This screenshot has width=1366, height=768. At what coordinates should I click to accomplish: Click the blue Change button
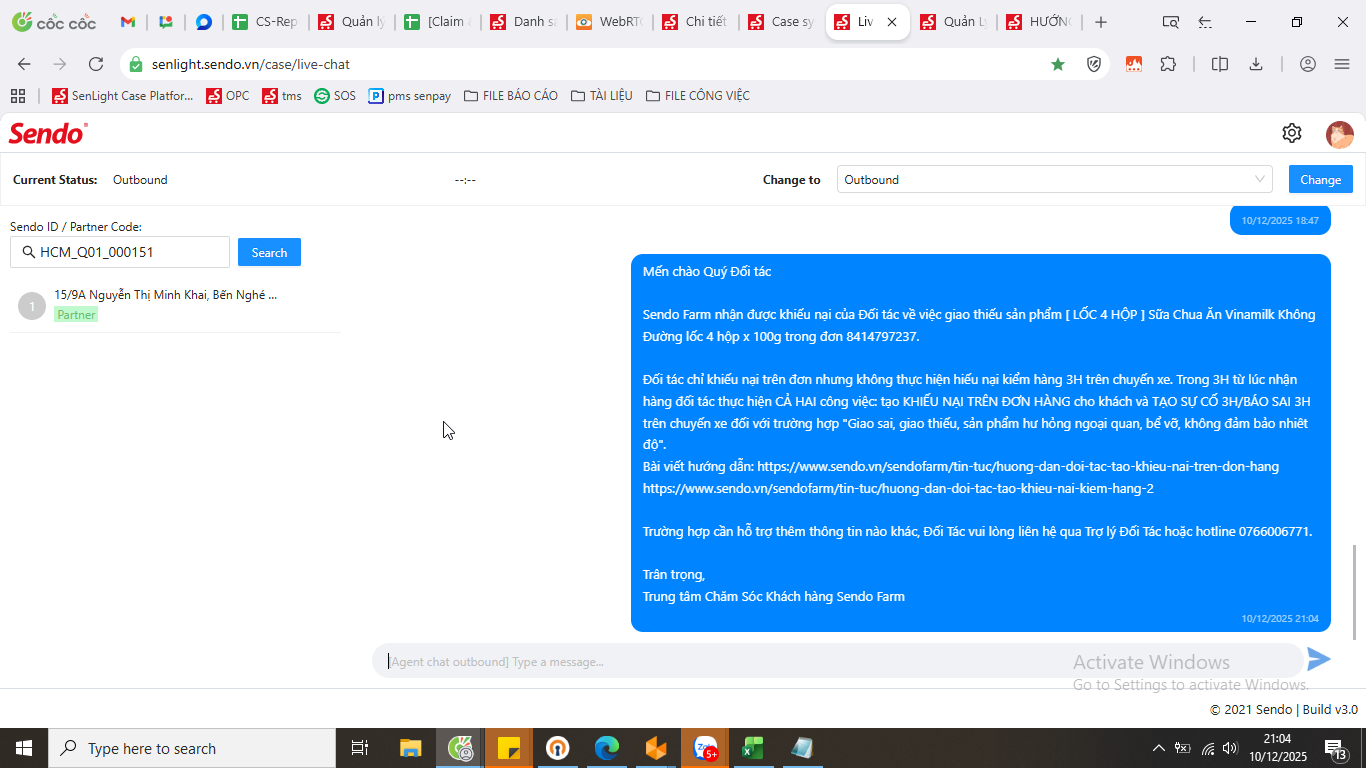click(x=1320, y=180)
